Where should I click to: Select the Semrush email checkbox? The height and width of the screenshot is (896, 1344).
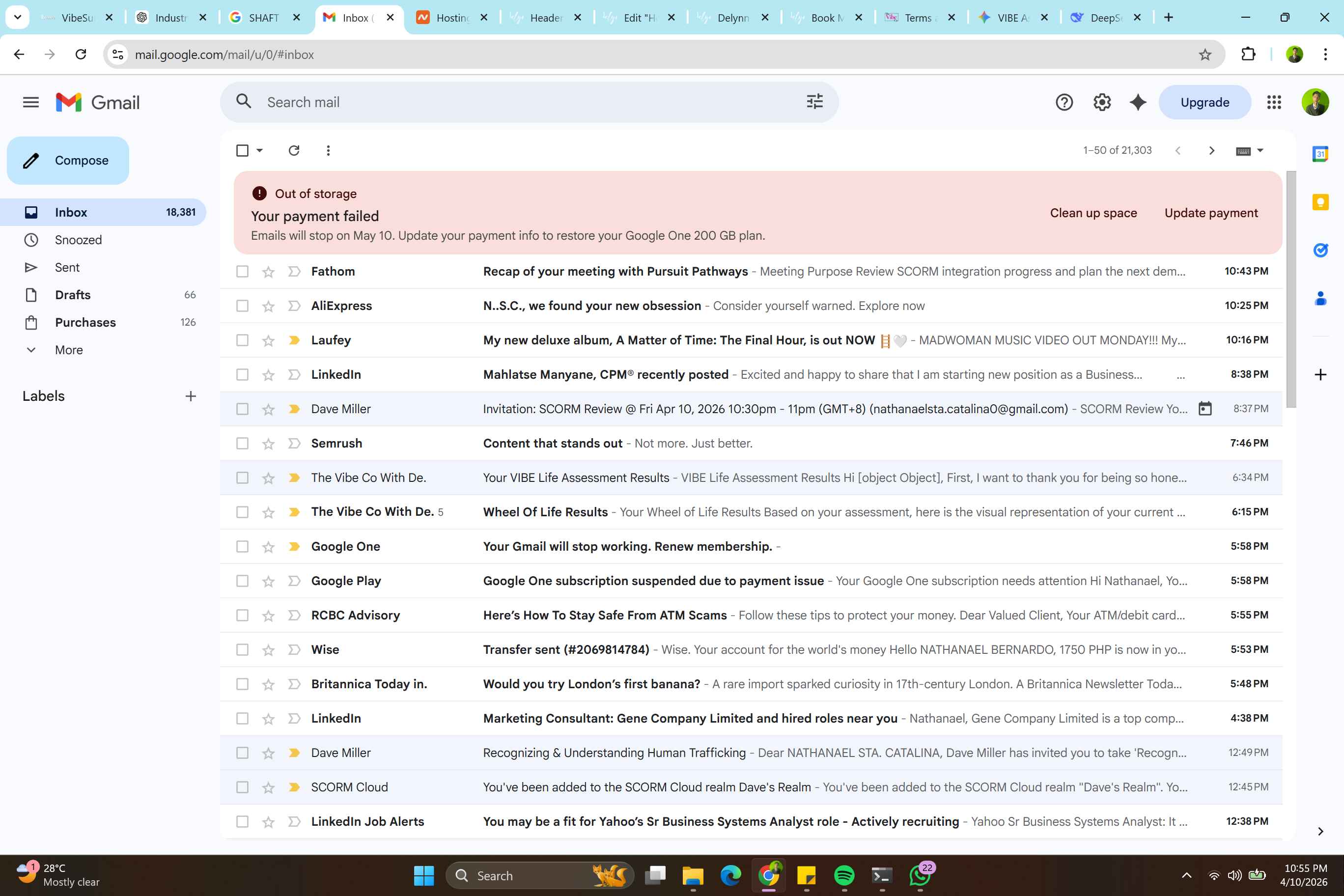pyautogui.click(x=242, y=444)
